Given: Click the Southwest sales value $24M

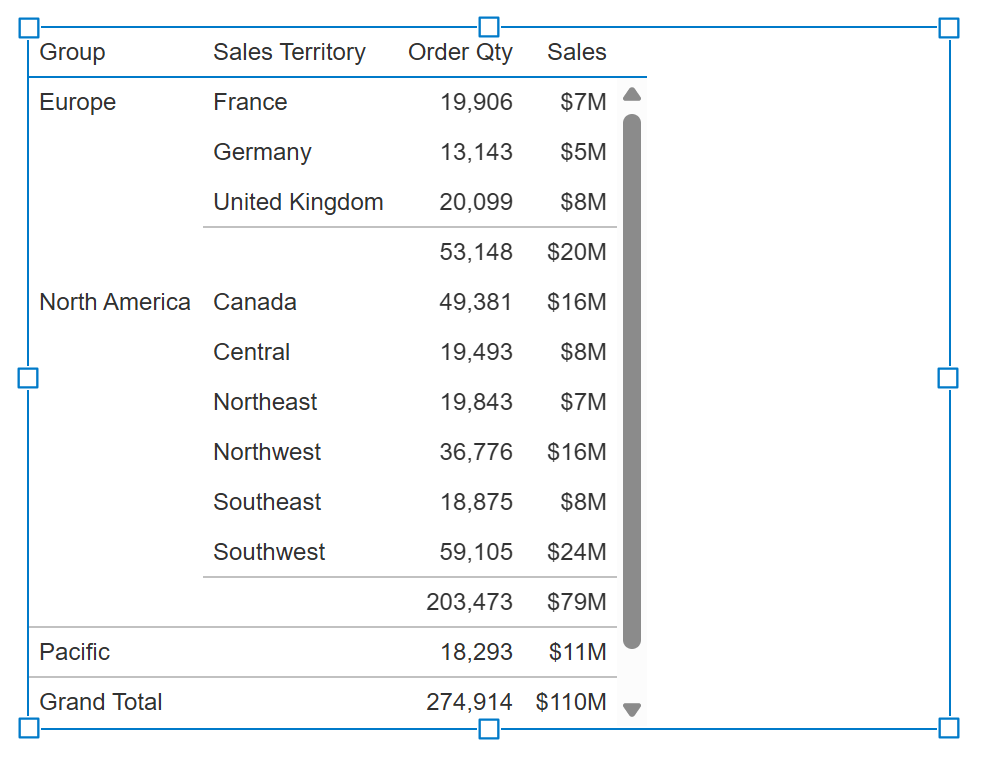Looking at the screenshot, I should coord(576,551).
